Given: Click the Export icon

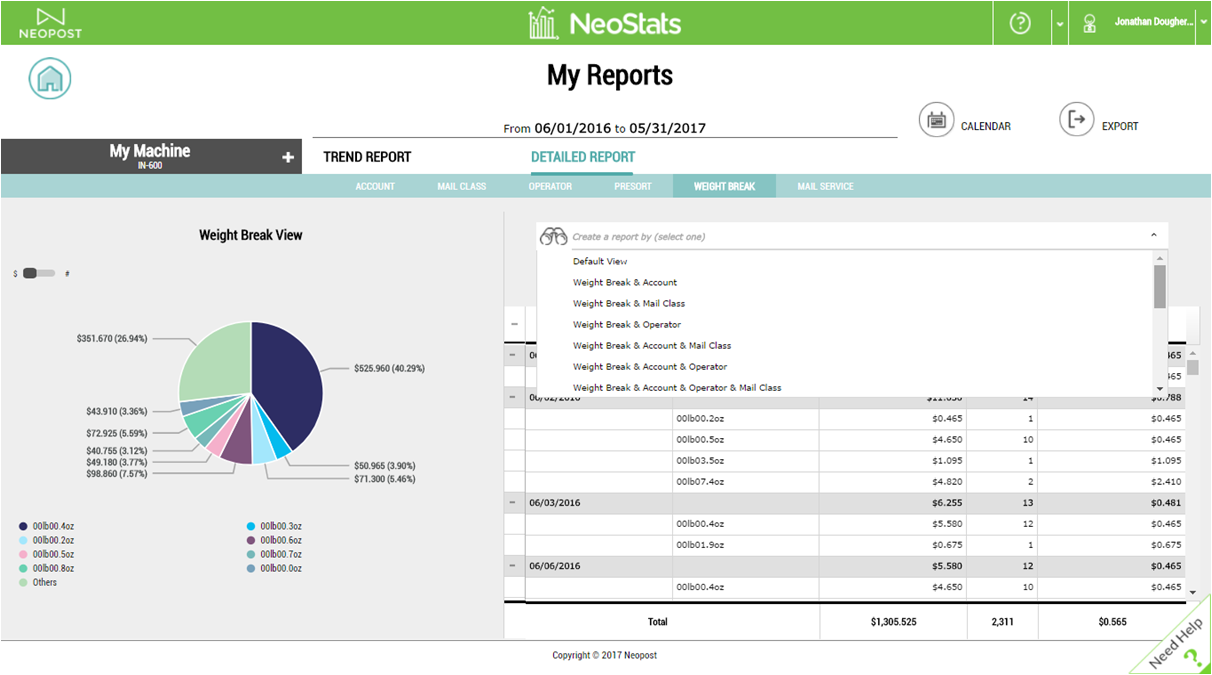Looking at the screenshot, I should click(1077, 120).
